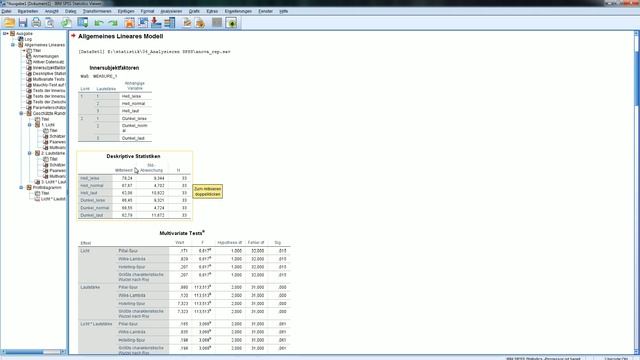Click the Zum Aktivieren doppelklicken tooltip
Viewport: 640px width, 360px height.
click(207, 191)
